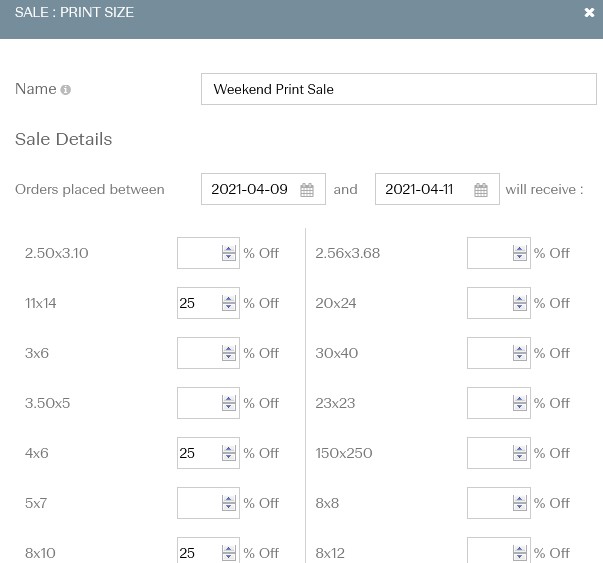Click the 2021-04-09 start date field
This screenshot has width=603, height=563.
(x=263, y=189)
